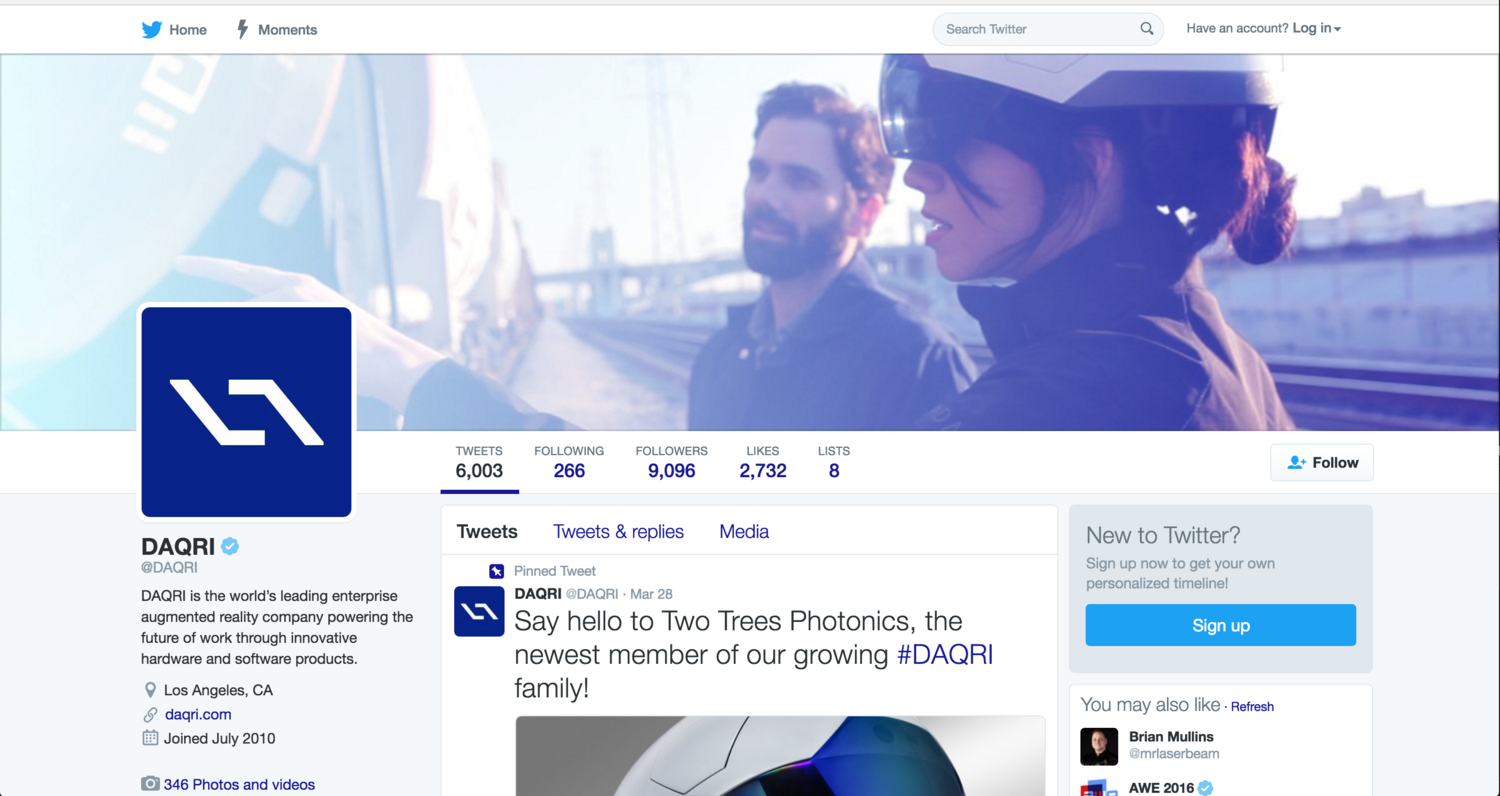Open the AWE 2016 avatar thumbnail

point(1099,789)
